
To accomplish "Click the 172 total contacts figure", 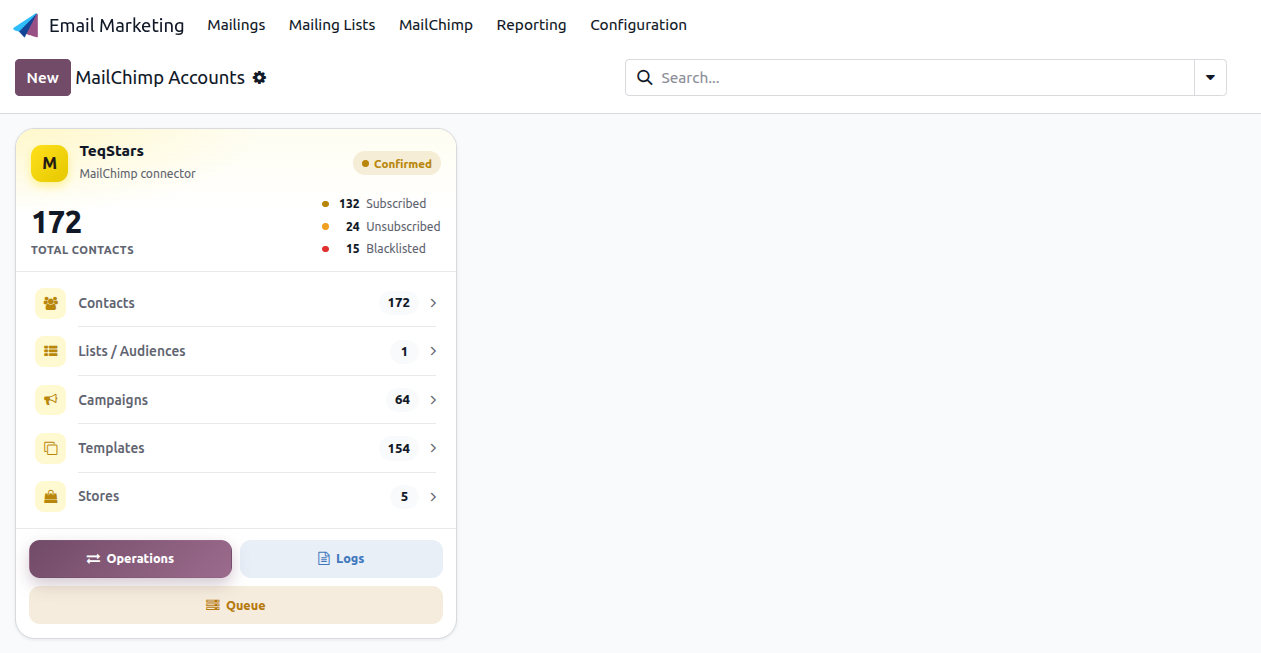I will pos(57,222).
